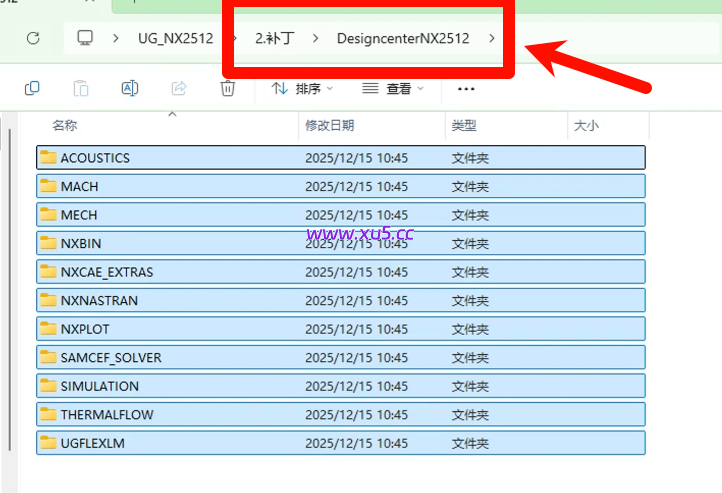Sort by 修改日期 column header

tap(329, 126)
